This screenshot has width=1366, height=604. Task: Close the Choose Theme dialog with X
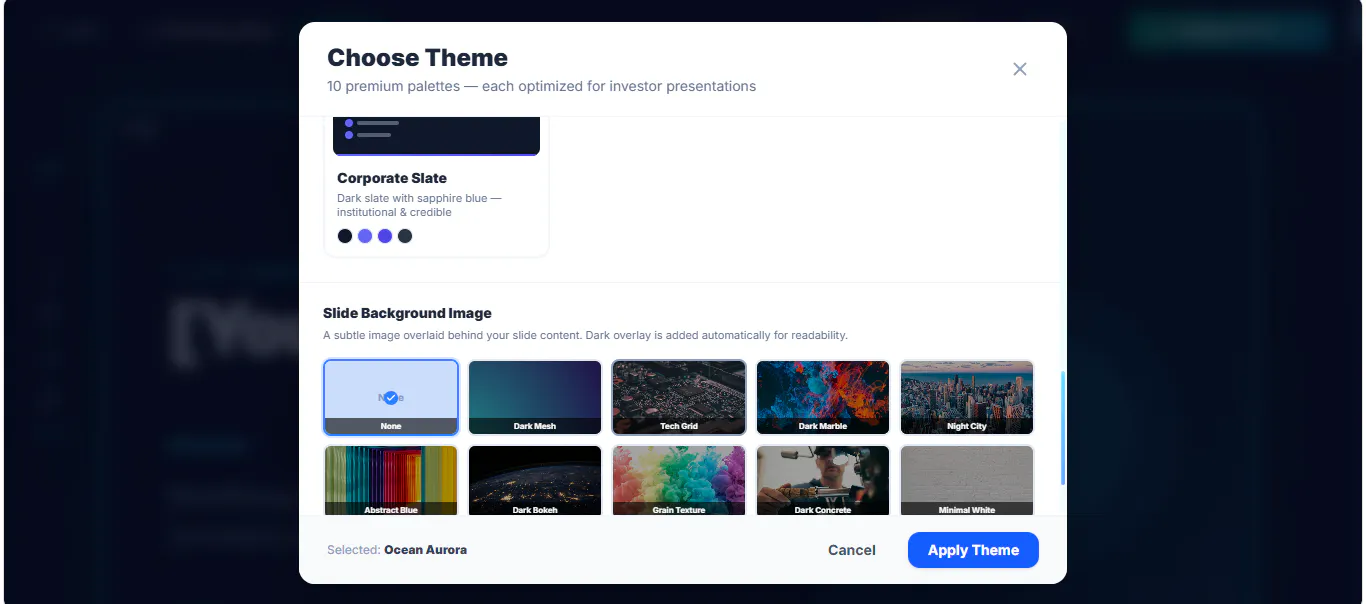pyautogui.click(x=1020, y=69)
